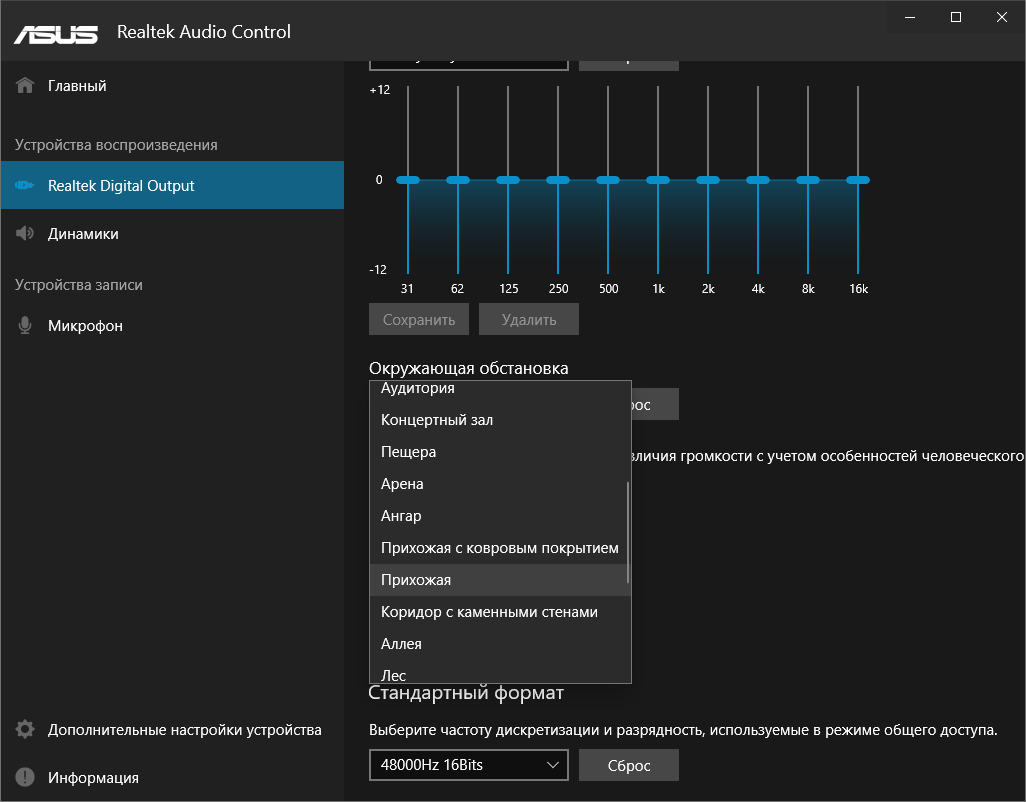Choose Концертный зал from environment list
Viewport: 1026px width, 802px height.
(x=501, y=420)
